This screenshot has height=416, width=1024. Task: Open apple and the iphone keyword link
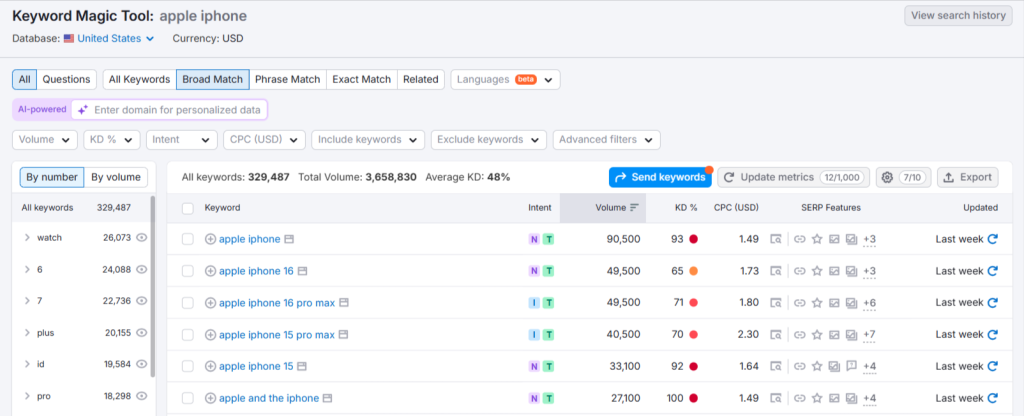(269, 398)
